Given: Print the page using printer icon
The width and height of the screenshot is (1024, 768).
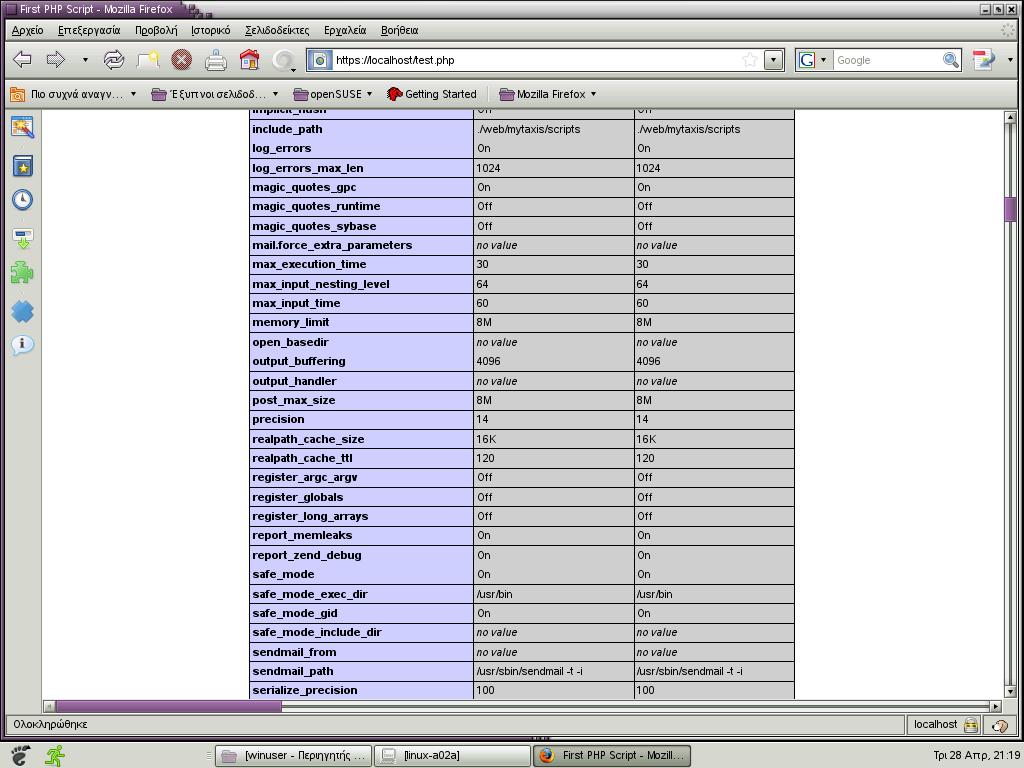Looking at the screenshot, I should pos(216,60).
